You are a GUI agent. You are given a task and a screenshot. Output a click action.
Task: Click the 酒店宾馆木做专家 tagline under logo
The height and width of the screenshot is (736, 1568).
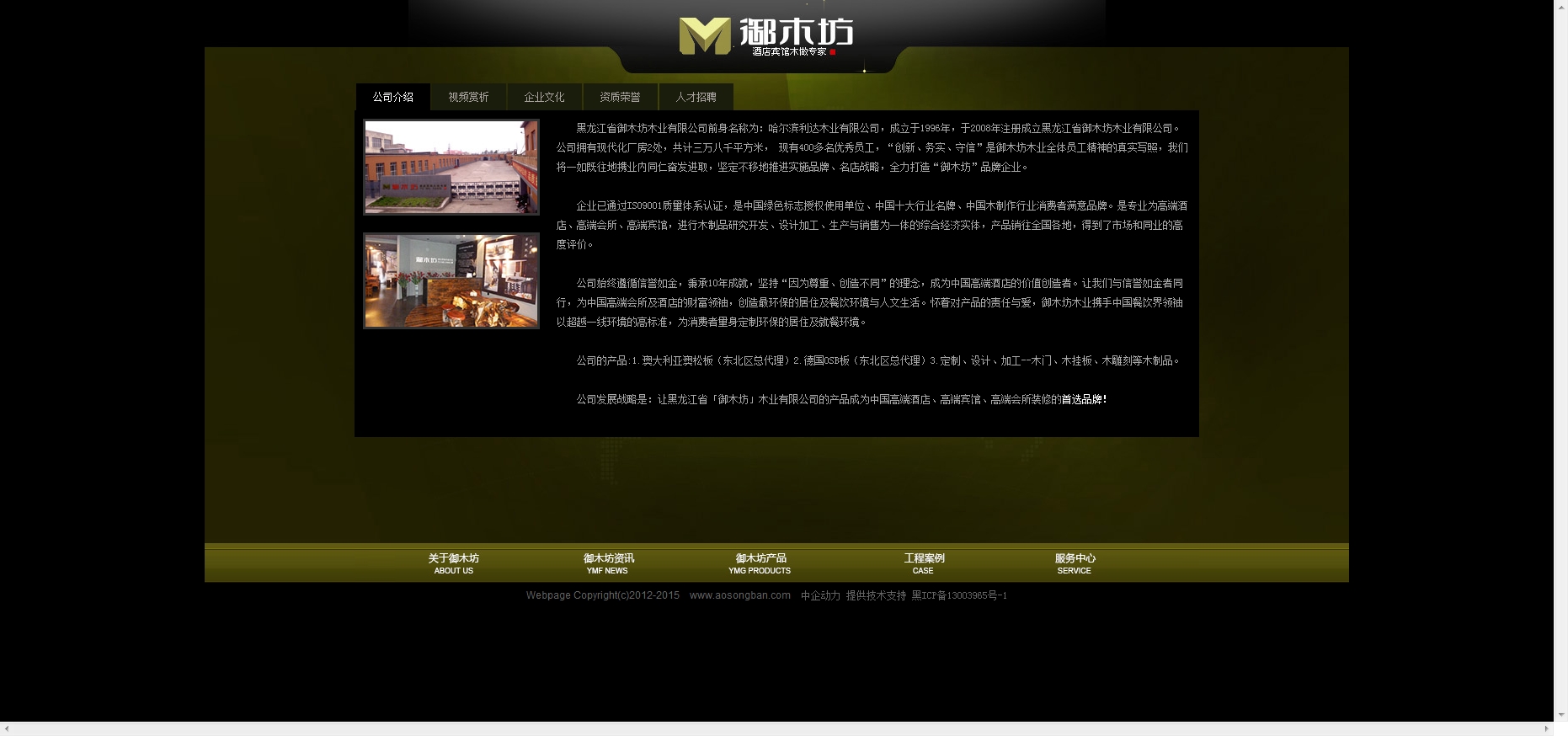(x=789, y=51)
